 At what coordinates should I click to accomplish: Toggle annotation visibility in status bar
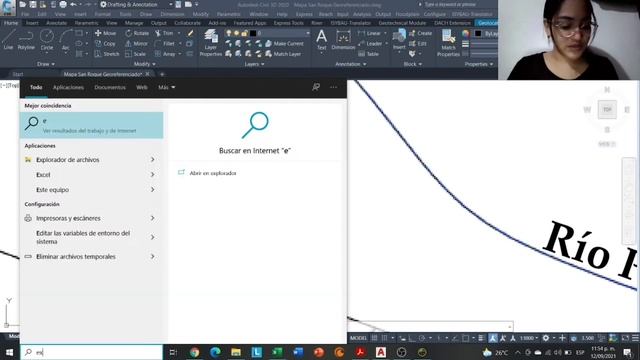coord(493,338)
